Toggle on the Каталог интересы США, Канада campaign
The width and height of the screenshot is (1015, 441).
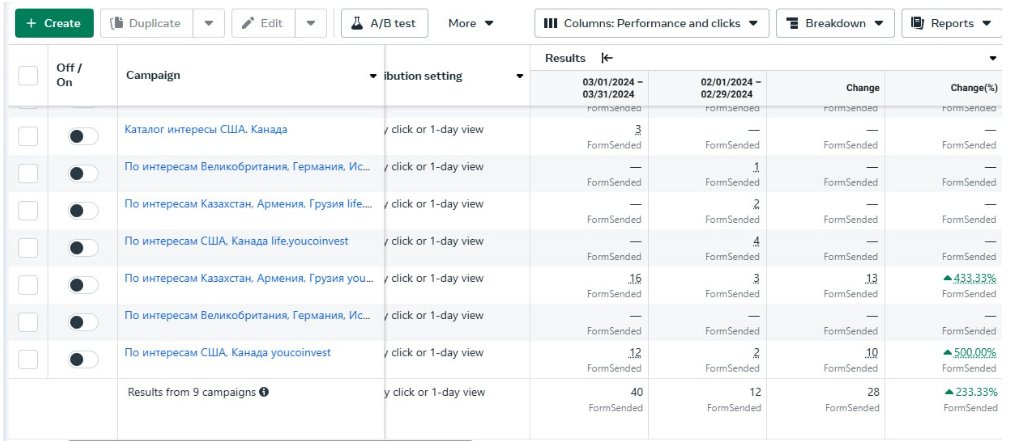click(83, 136)
